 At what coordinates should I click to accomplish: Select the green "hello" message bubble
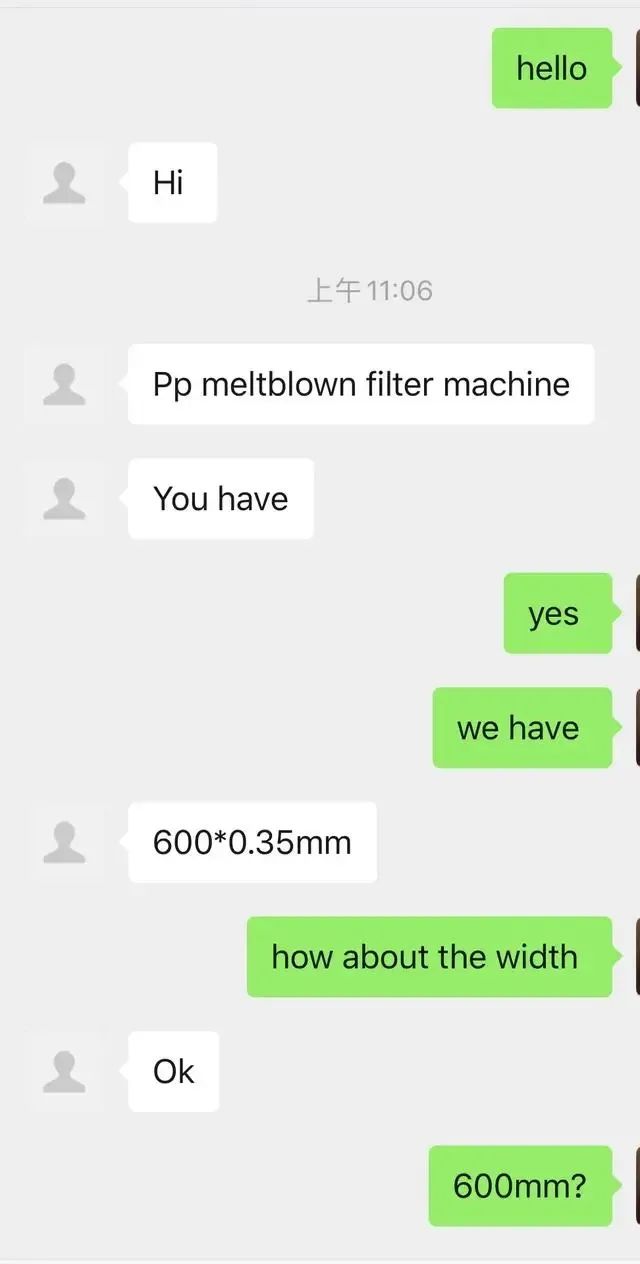tap(551, 68)
